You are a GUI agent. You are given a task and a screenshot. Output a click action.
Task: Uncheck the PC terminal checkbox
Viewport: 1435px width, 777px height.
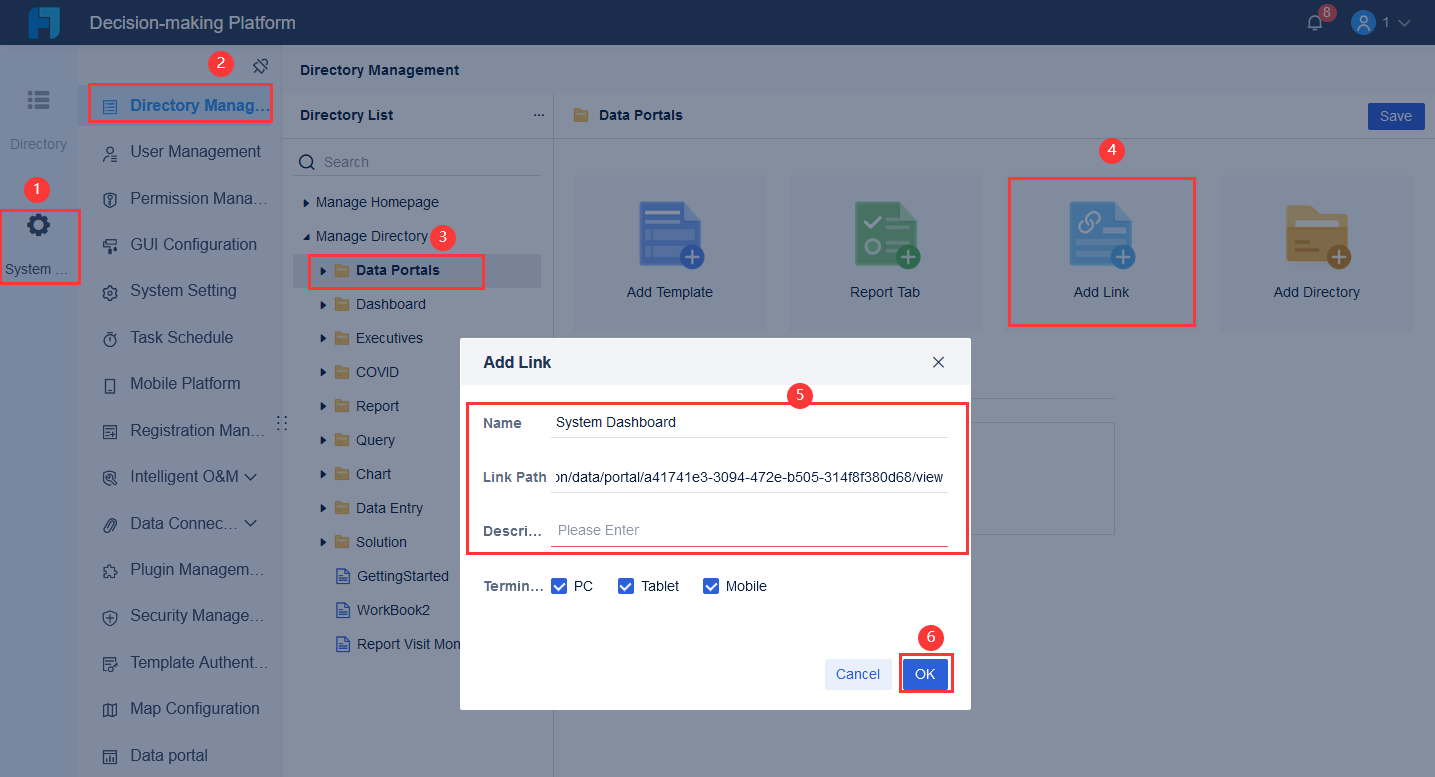point(559,585)
